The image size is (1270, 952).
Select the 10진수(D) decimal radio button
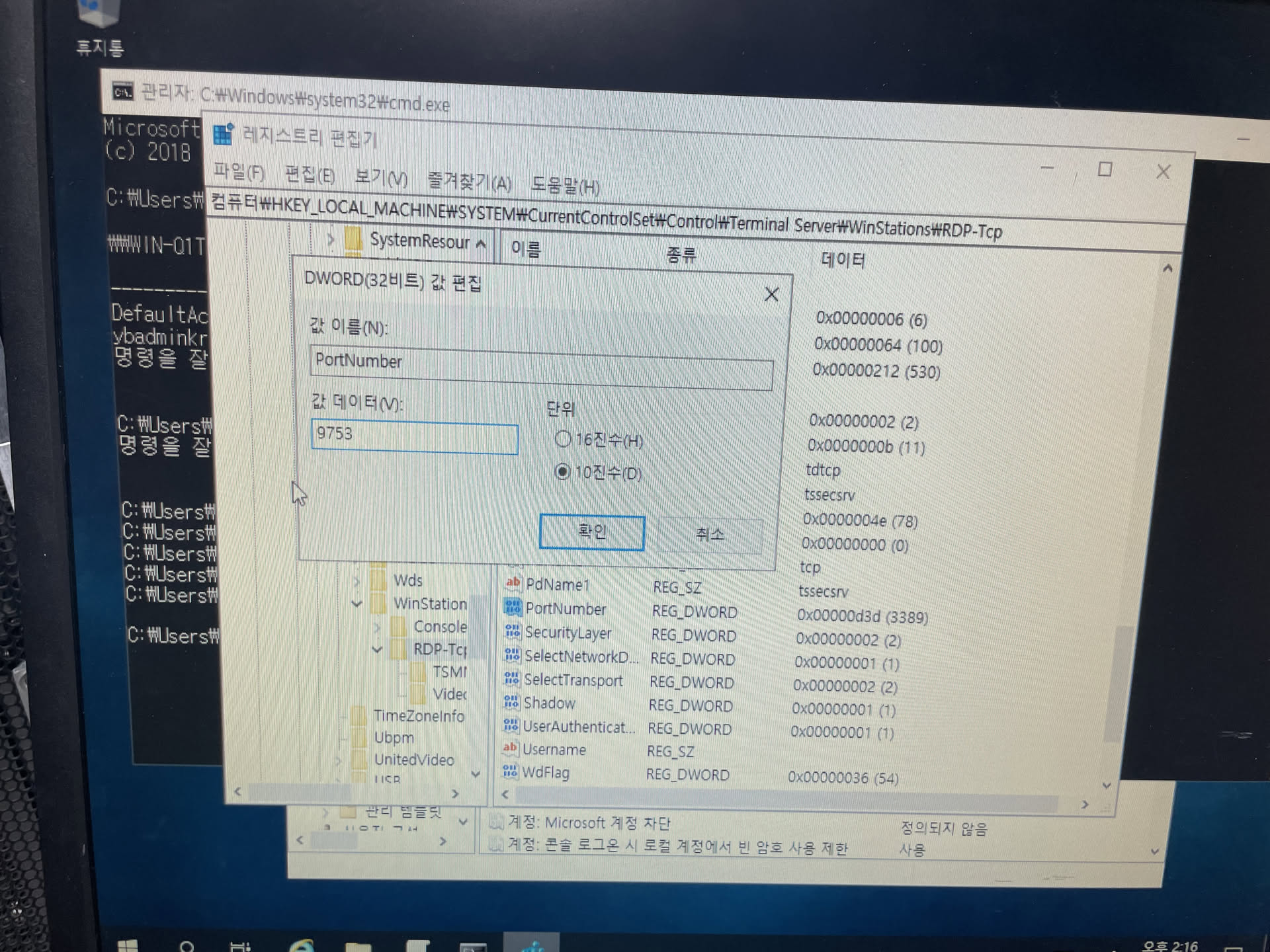pyautogui.click(x=562, y=471)
